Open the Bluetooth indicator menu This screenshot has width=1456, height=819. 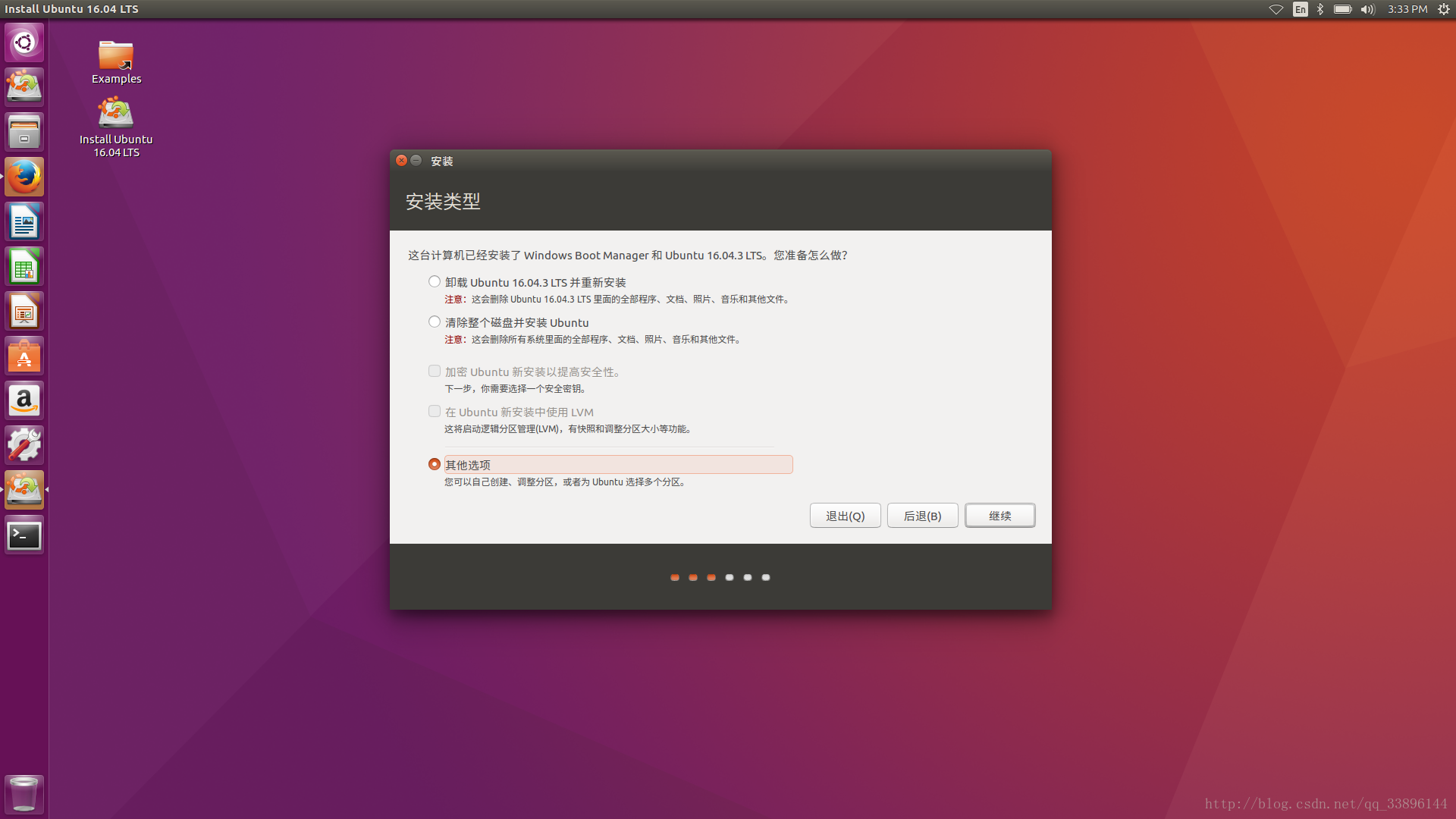coord(1320,9)
